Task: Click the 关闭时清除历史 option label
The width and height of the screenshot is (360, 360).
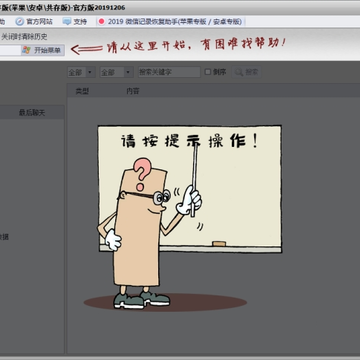Action: point(24,37)
